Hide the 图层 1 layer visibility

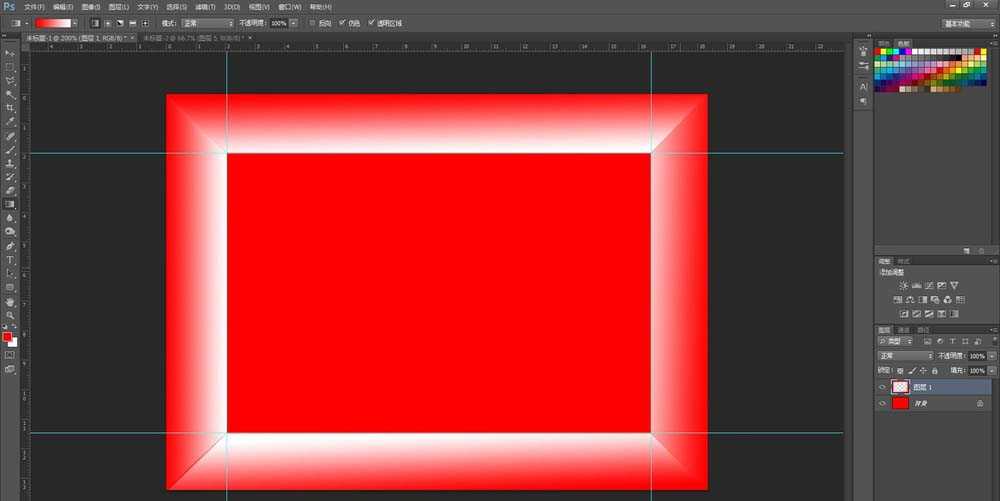point(882,387)
